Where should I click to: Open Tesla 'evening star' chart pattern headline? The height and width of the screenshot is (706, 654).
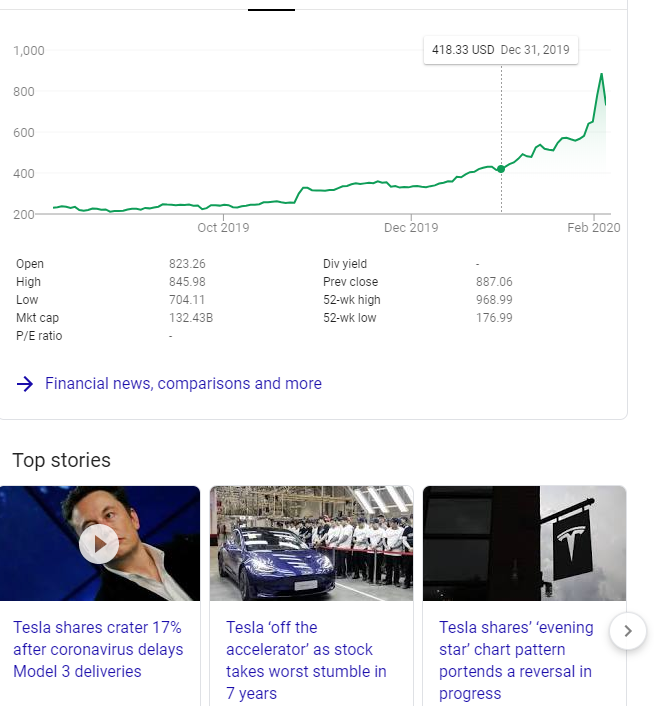tap(516, 660)
